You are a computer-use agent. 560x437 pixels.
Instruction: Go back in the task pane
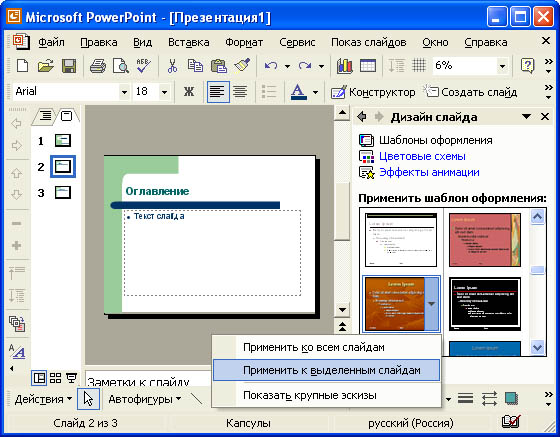(362, 117)
